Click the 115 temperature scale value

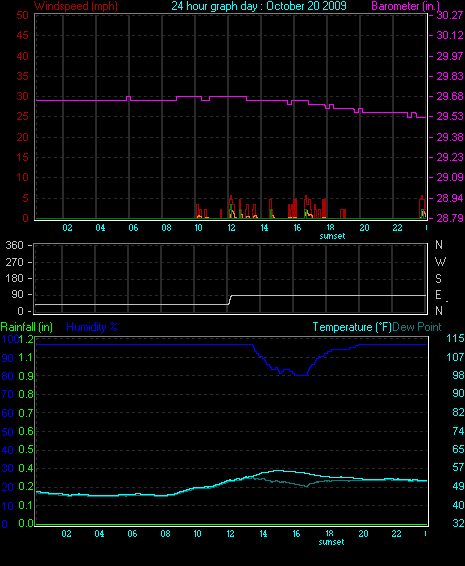tap(455, 339)
